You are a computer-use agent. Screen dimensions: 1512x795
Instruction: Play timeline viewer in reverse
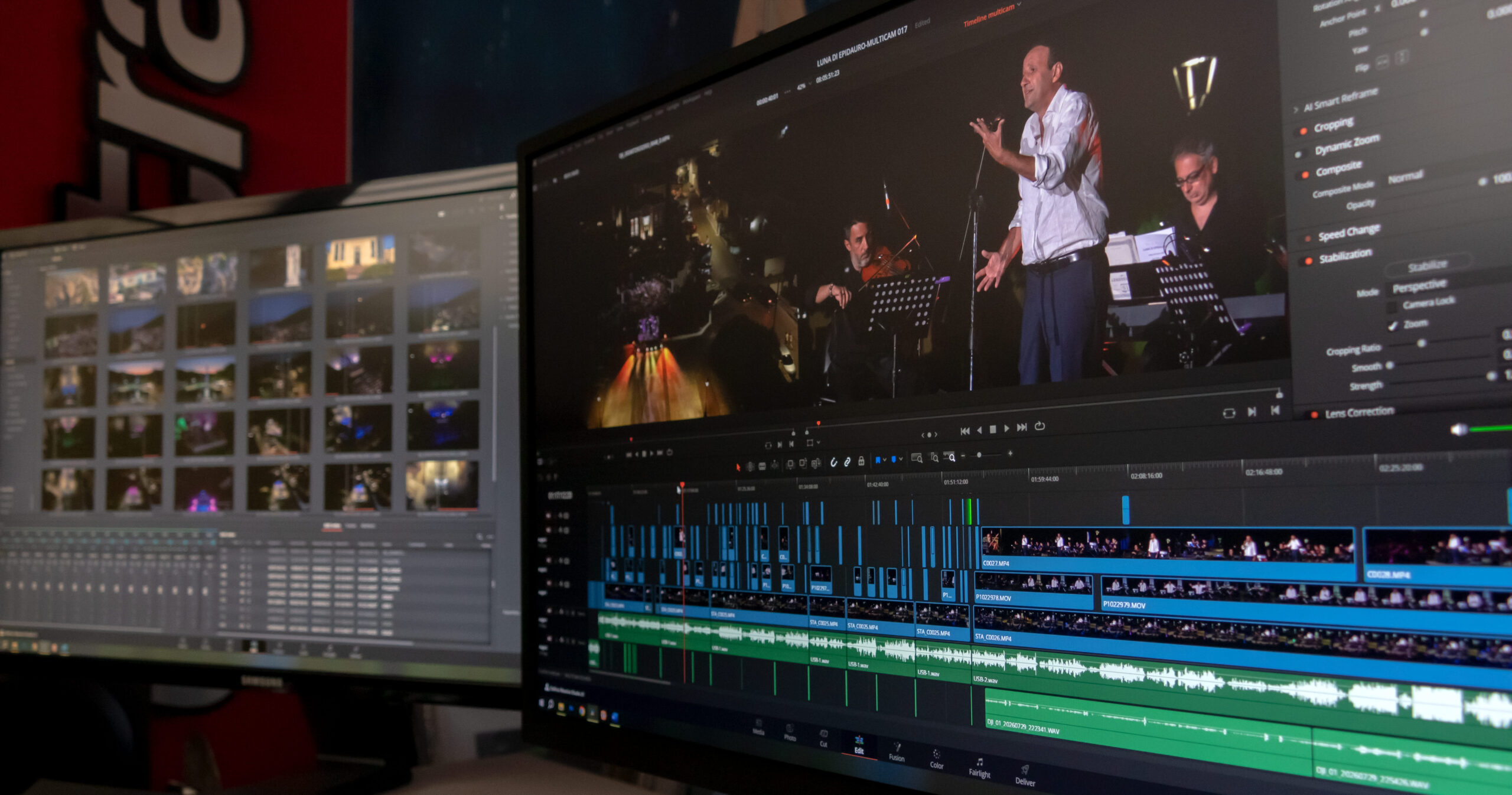pos(979,430)
